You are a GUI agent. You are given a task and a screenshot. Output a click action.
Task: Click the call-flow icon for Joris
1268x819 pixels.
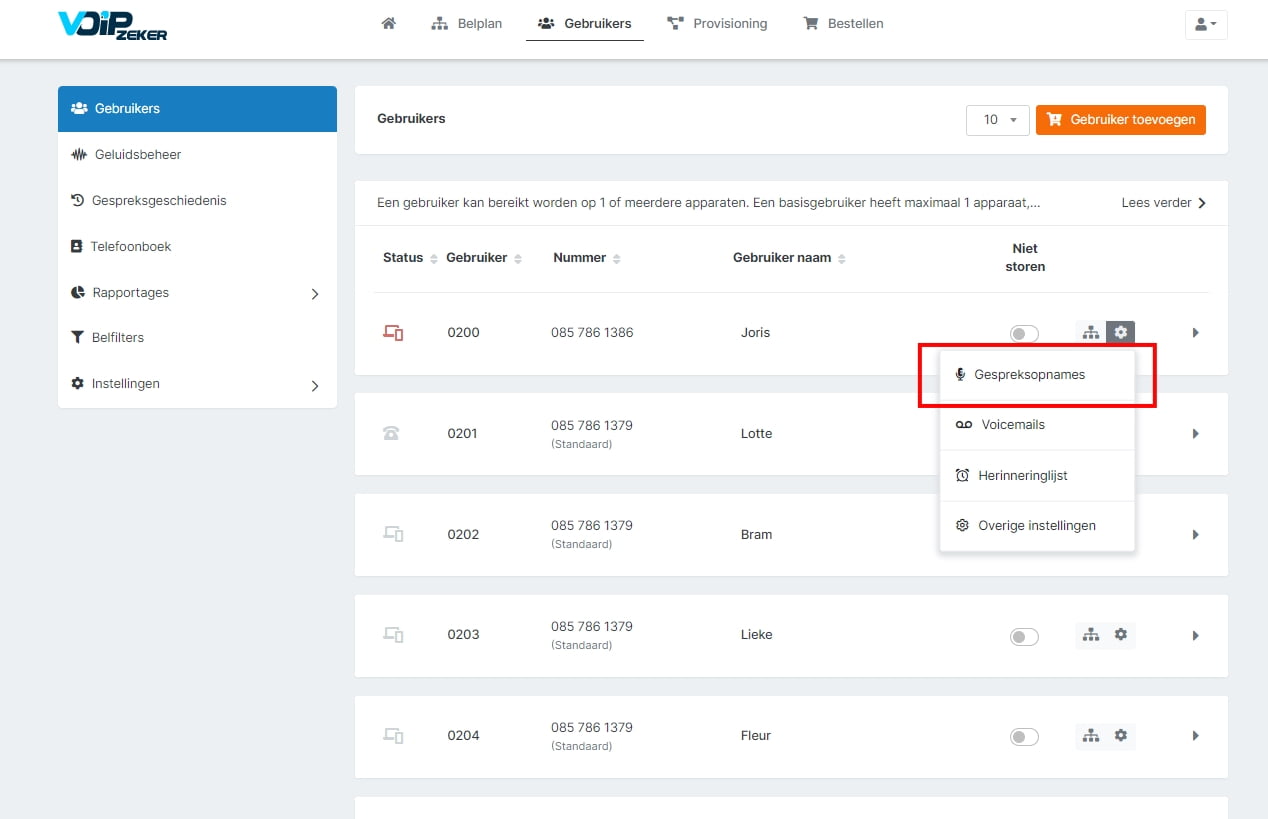1091,332
